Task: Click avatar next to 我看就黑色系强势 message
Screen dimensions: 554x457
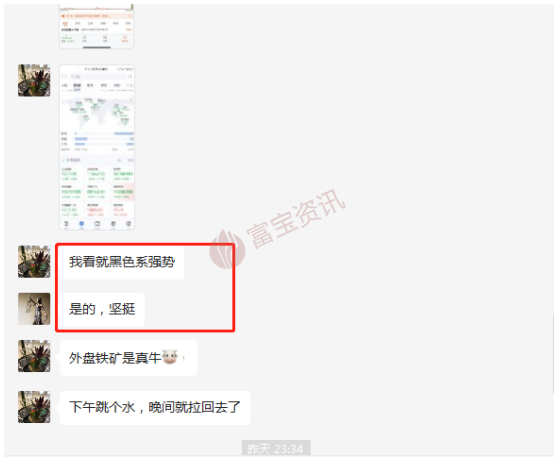Action: coord(34,262)
